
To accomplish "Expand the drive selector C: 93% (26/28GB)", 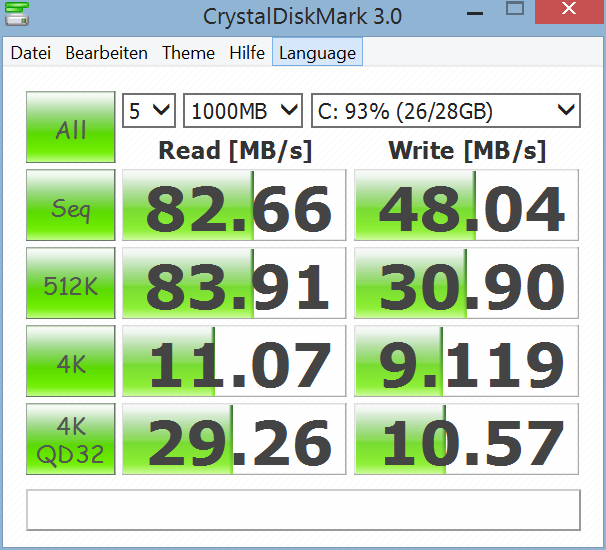I will (446, 111).
